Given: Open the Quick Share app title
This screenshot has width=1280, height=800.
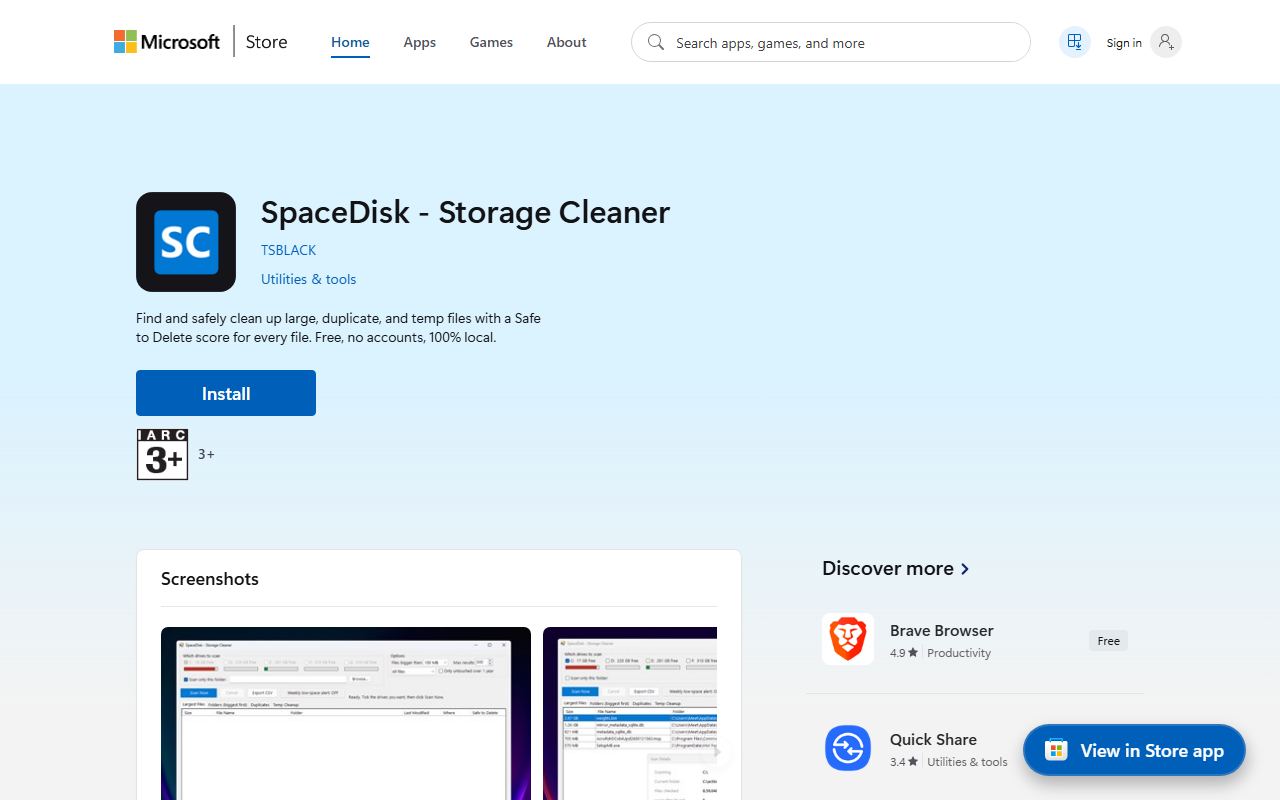Looking at the screenshot, I should click(x=933, y=740).
